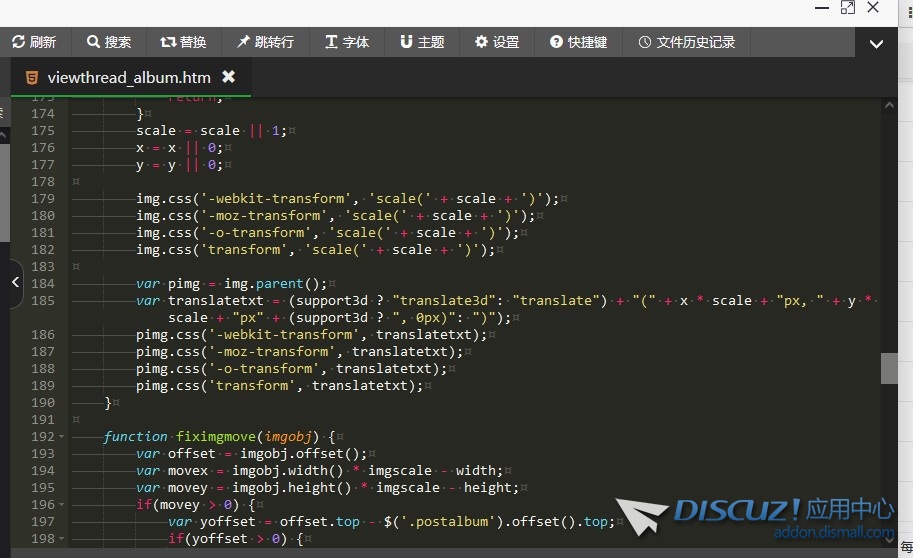Click the 快捷键 toolbar label
Screen dimensions: 913x558
[587, 42]
